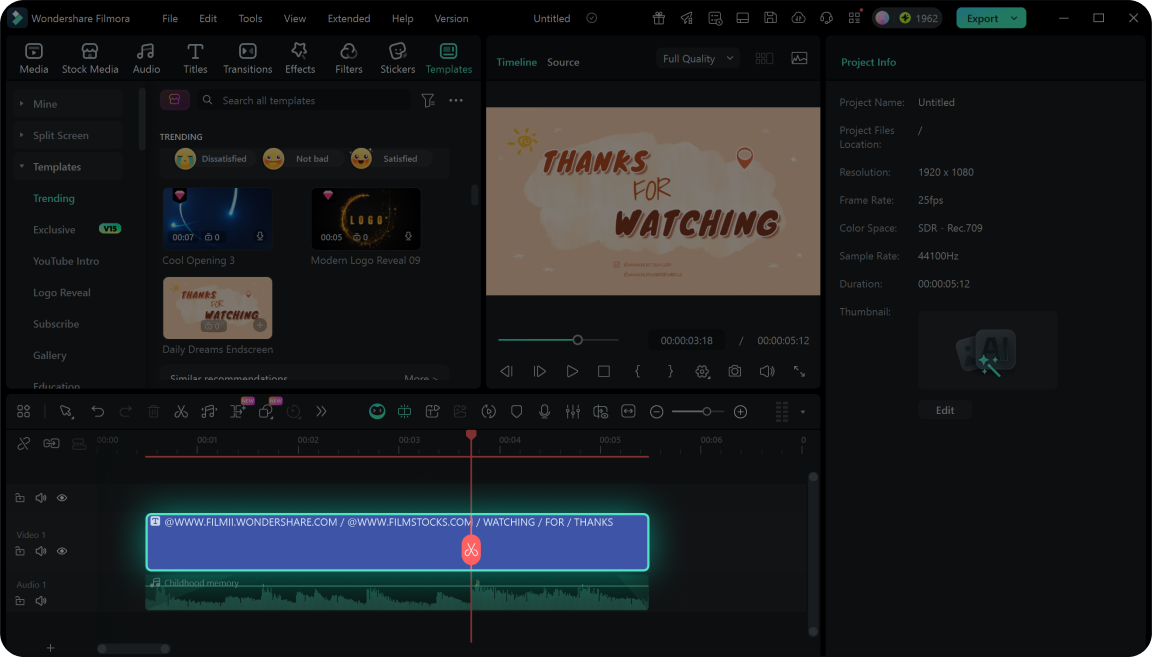
Task: Take a snapshot of the preview
Action: click(735, 372)
